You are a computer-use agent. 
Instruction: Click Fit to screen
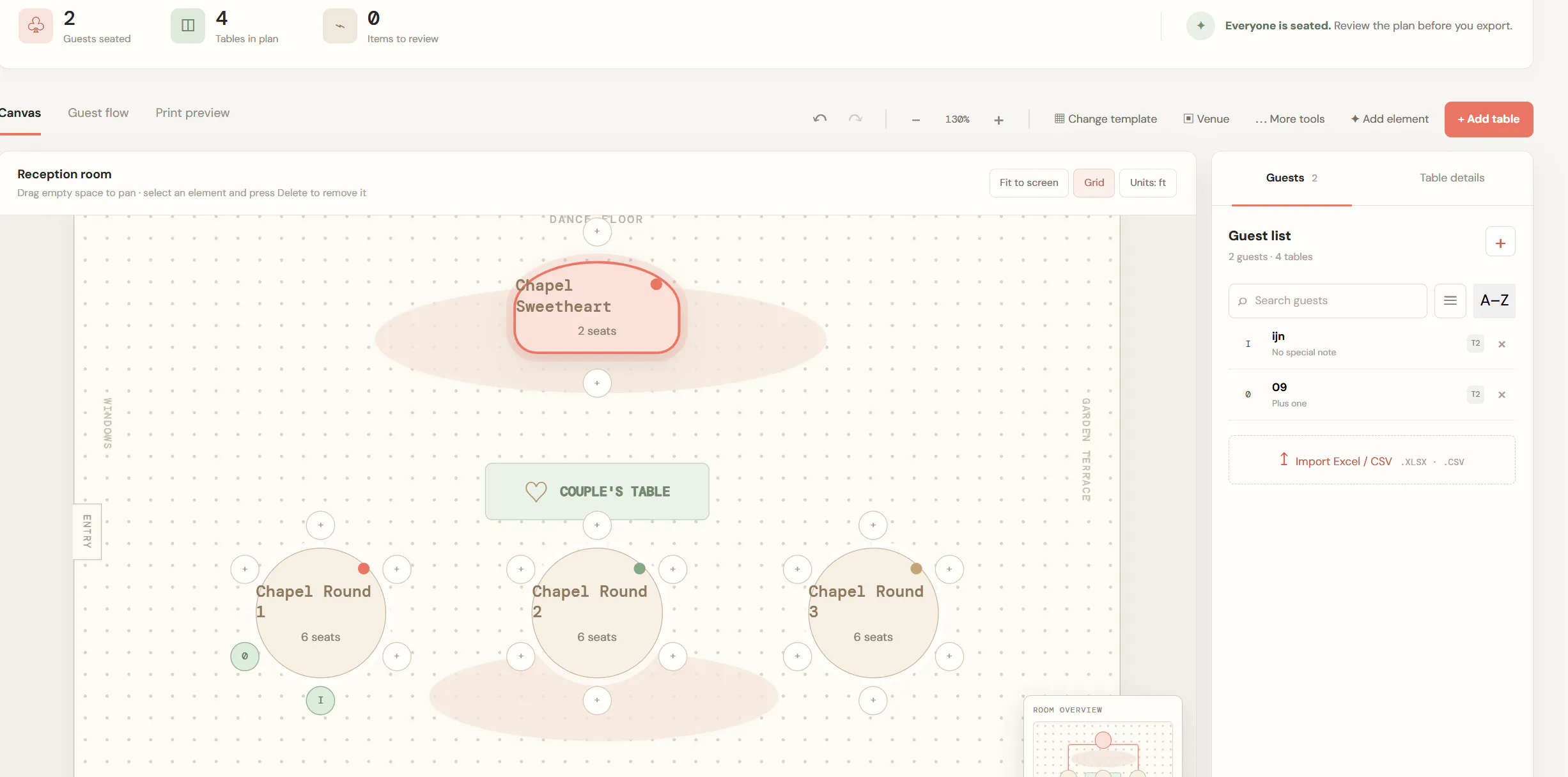tap(1029, 183)
